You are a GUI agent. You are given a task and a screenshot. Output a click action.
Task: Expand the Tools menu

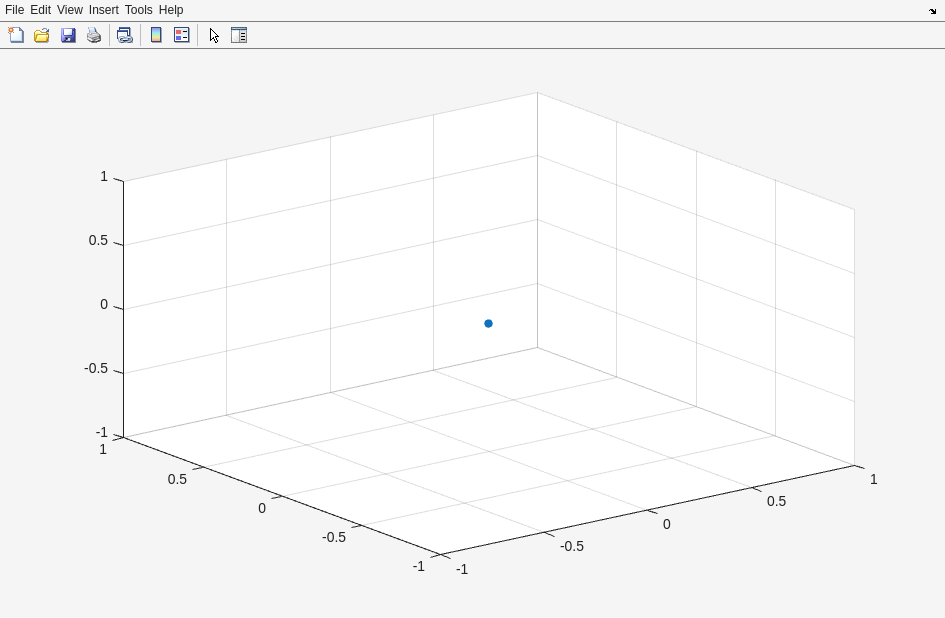tap(138, 10)
